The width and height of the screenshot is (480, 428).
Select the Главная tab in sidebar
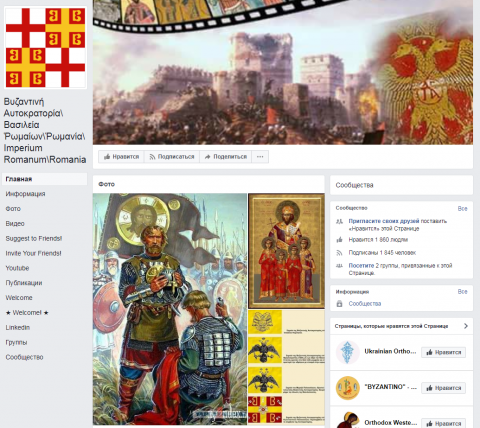point(45,179)
